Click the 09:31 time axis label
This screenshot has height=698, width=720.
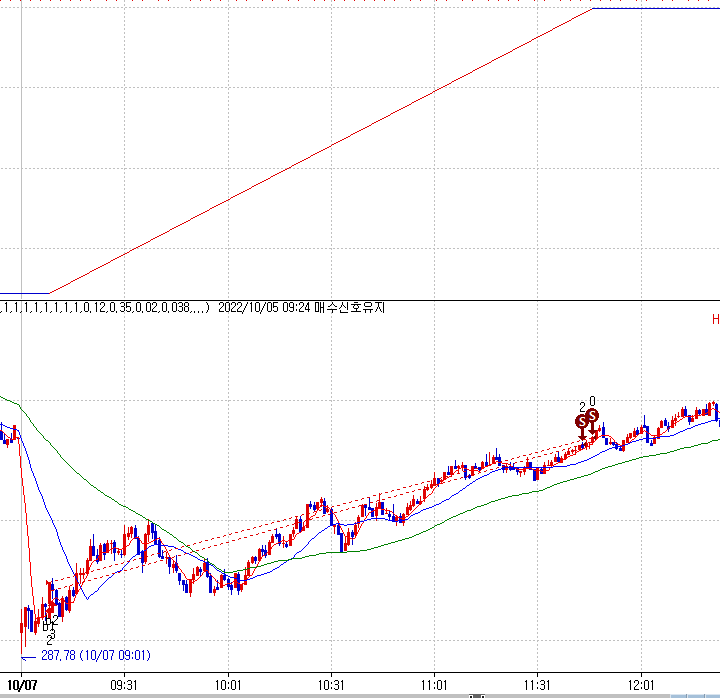tap(124, 686)
